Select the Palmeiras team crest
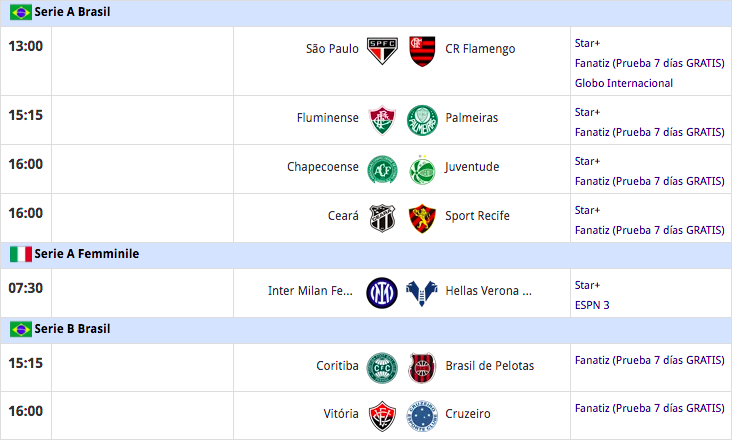This screenshot has height=440, width=732. pos(422,120)
